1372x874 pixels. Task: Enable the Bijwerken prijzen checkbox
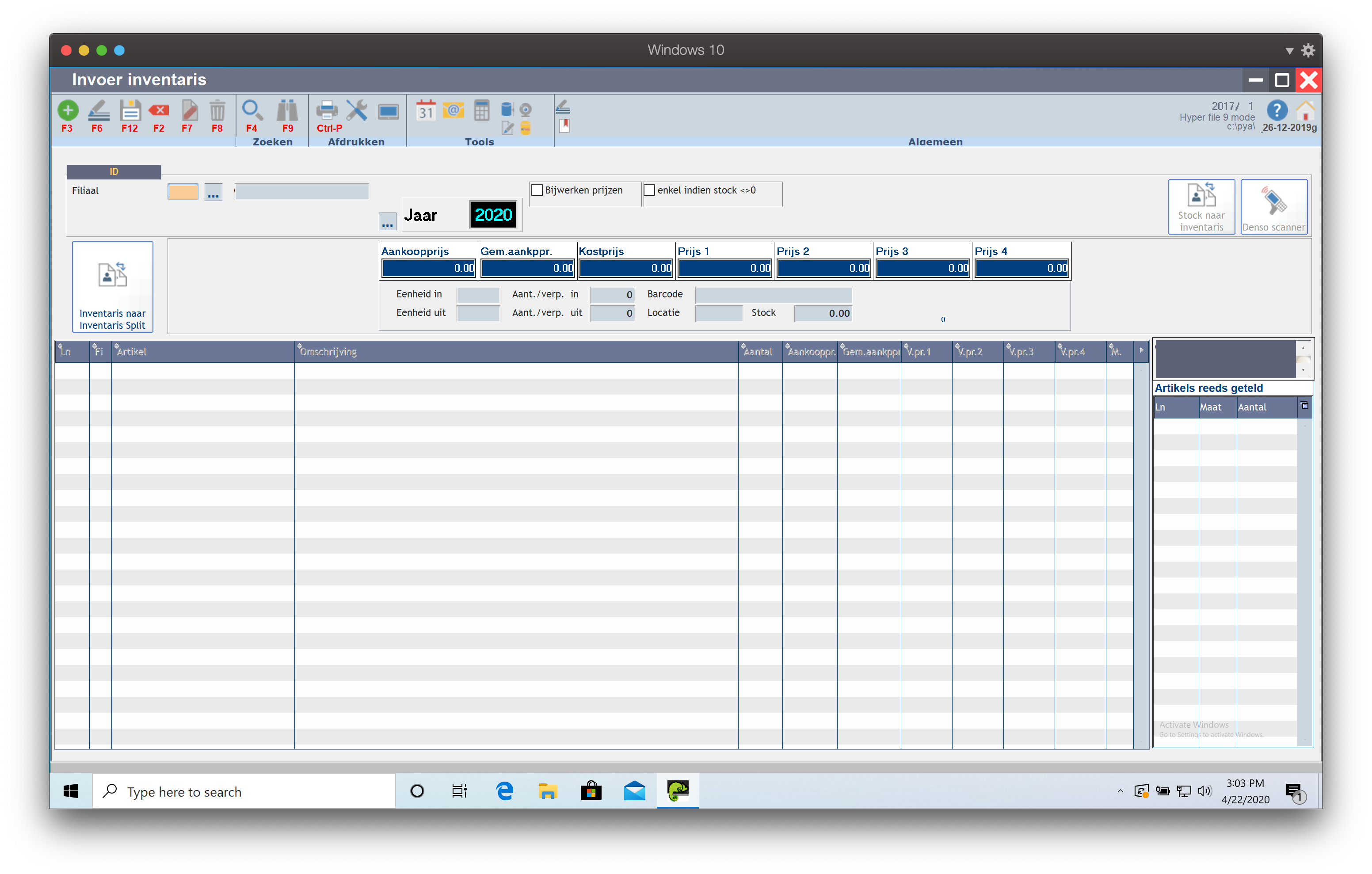(537, 190)
